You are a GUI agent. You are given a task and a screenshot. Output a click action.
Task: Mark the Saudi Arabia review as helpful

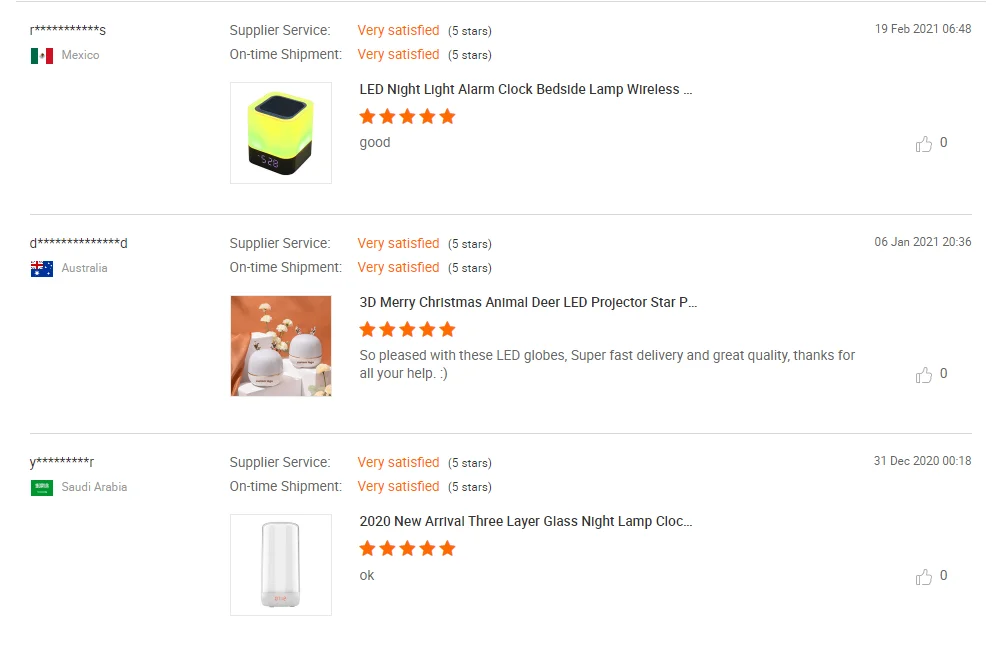click(x=924, y=577)
